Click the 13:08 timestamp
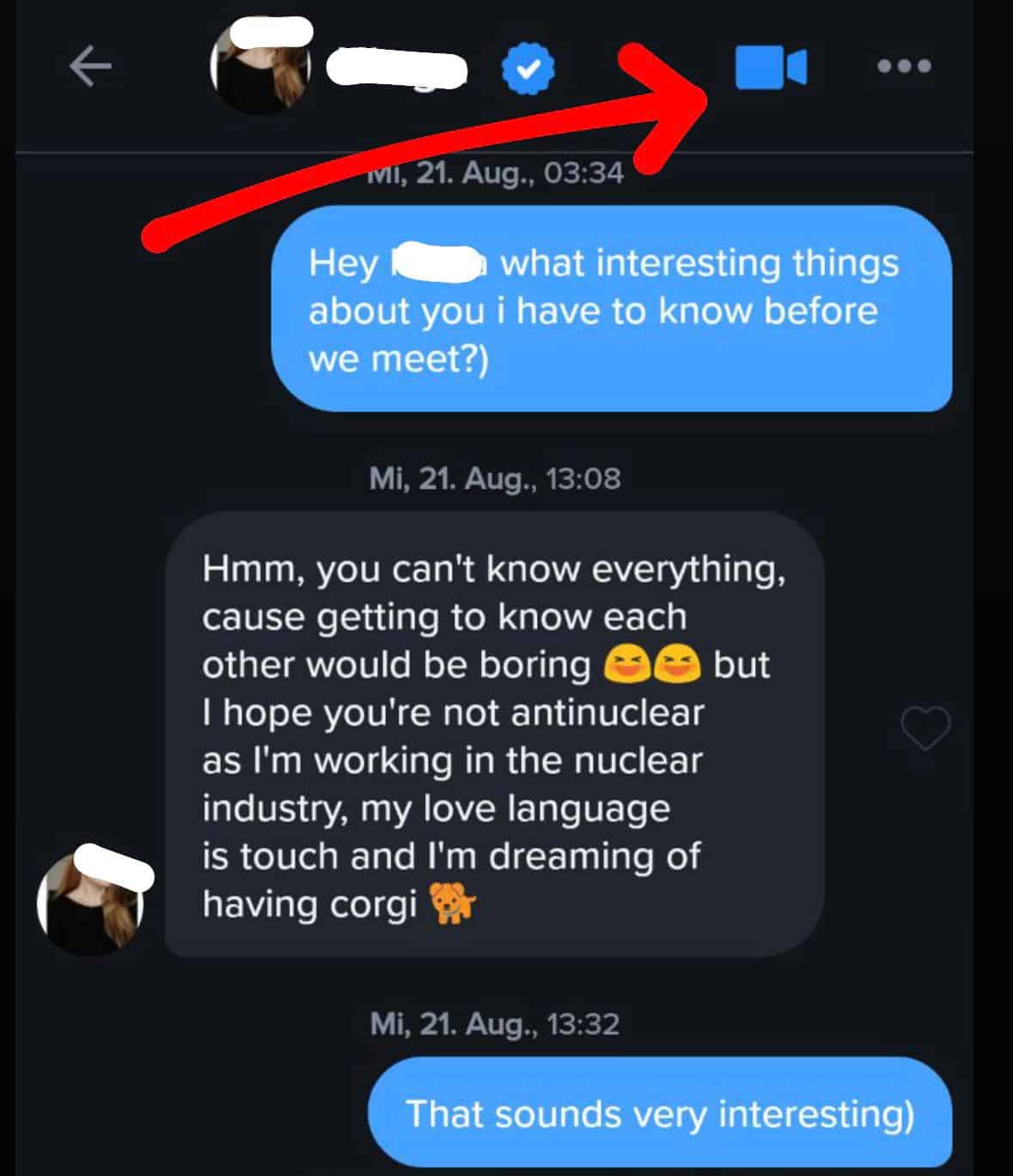 tap(494, 478)
